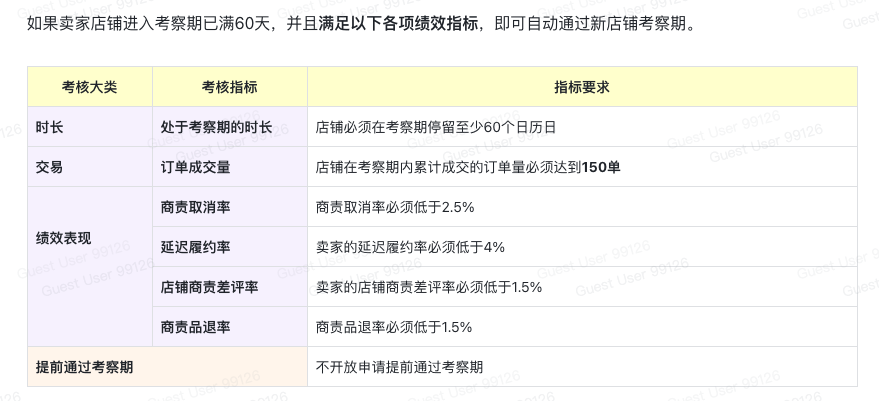This screenshot has height=401, width=879.
Task: Click the 延迟履约率必须低于4% requirement
Action: click(x=410, y=247)
